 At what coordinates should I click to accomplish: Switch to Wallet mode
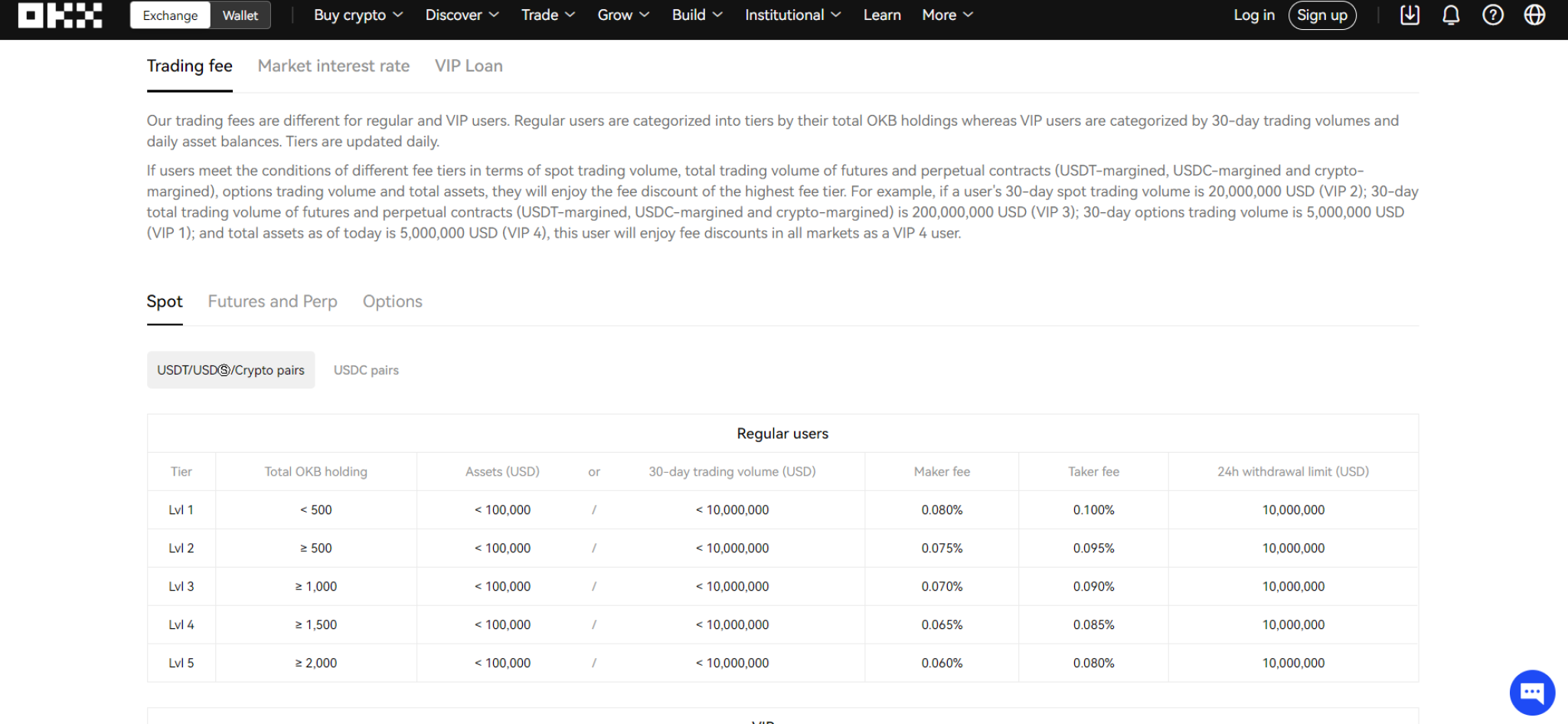240,15
